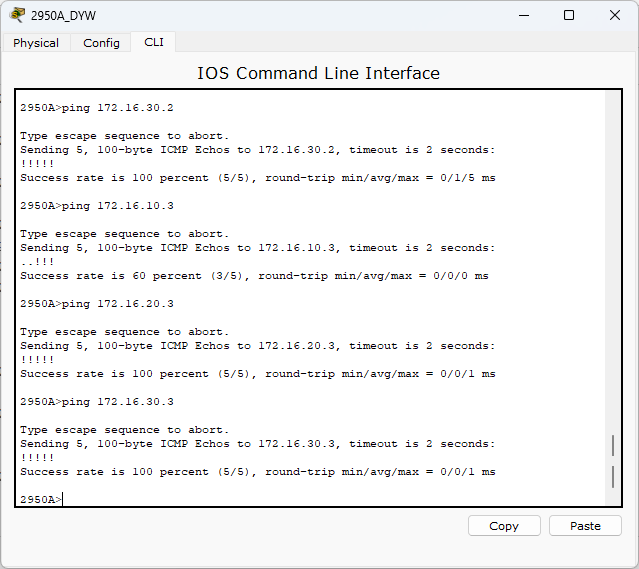Click the 'ping 172.16.30.3' command line

pyautogui.click(x=97, y=401)
